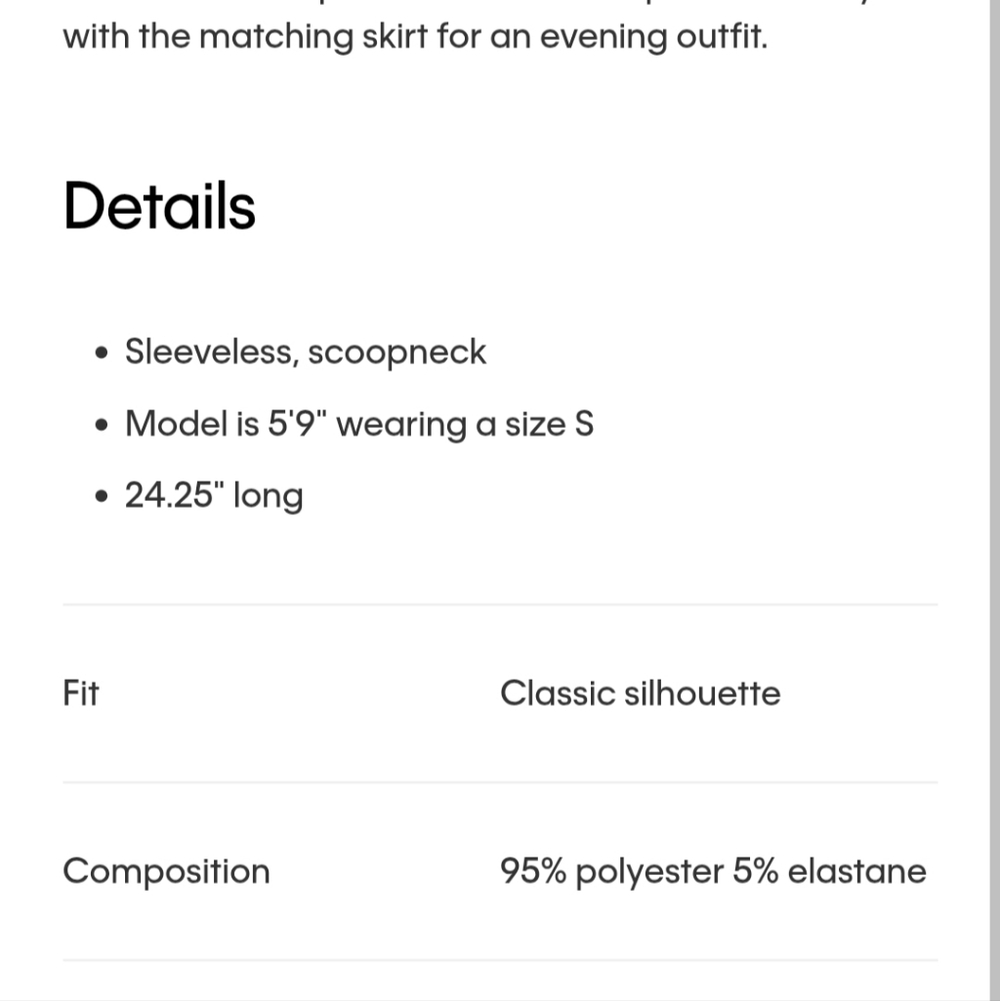Click the divider line above the Fit row
This screenshot has width=1000, height=1001.
pos(500,604)
